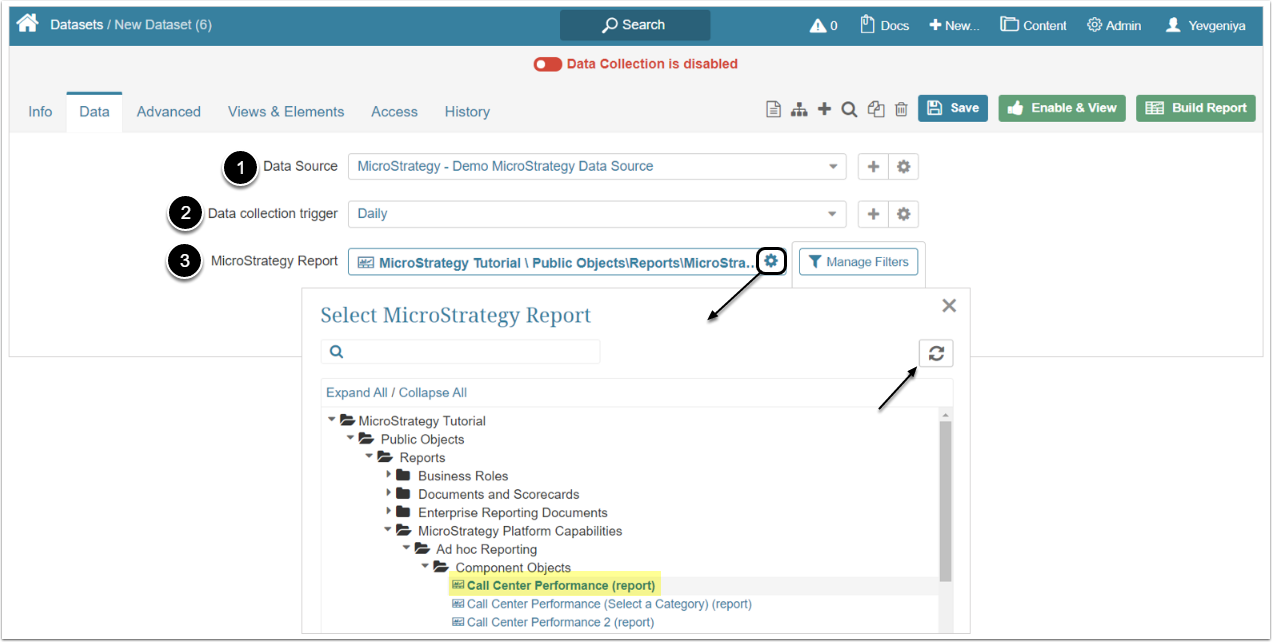Open the Datasets breadcrumb link

click(x=76, y=25)
